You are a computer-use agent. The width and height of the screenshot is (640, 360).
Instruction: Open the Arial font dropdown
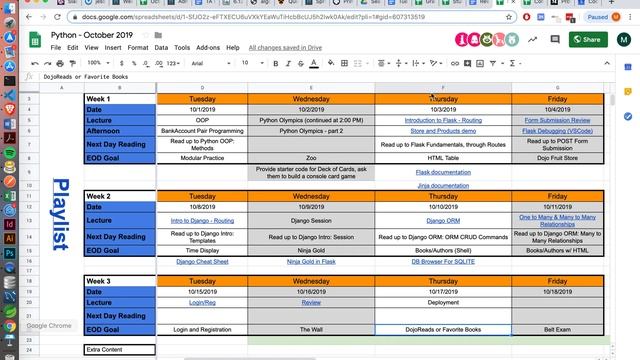coord(211,63)
